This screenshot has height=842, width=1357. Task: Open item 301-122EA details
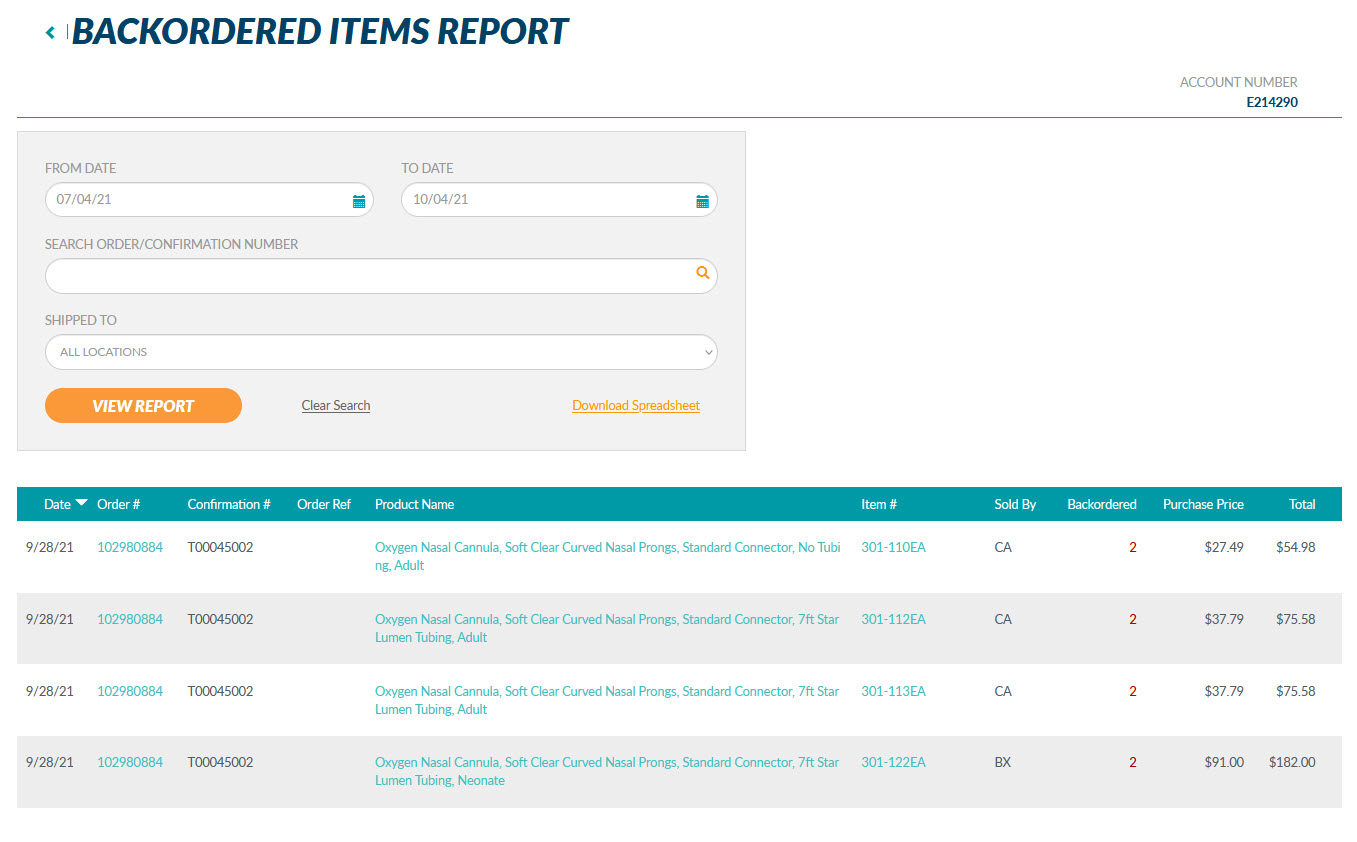[x=893, y=762]
